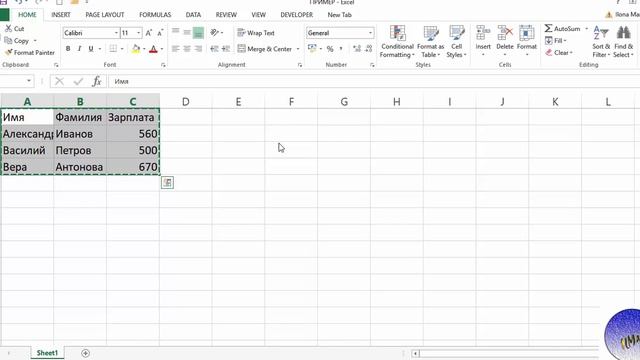
Task: Increase font size with the large A
Action: coord(149,33)
